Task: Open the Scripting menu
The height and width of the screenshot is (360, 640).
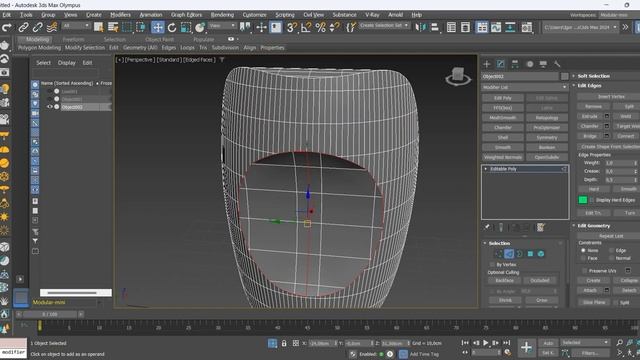Action: [x=285, y=15]
